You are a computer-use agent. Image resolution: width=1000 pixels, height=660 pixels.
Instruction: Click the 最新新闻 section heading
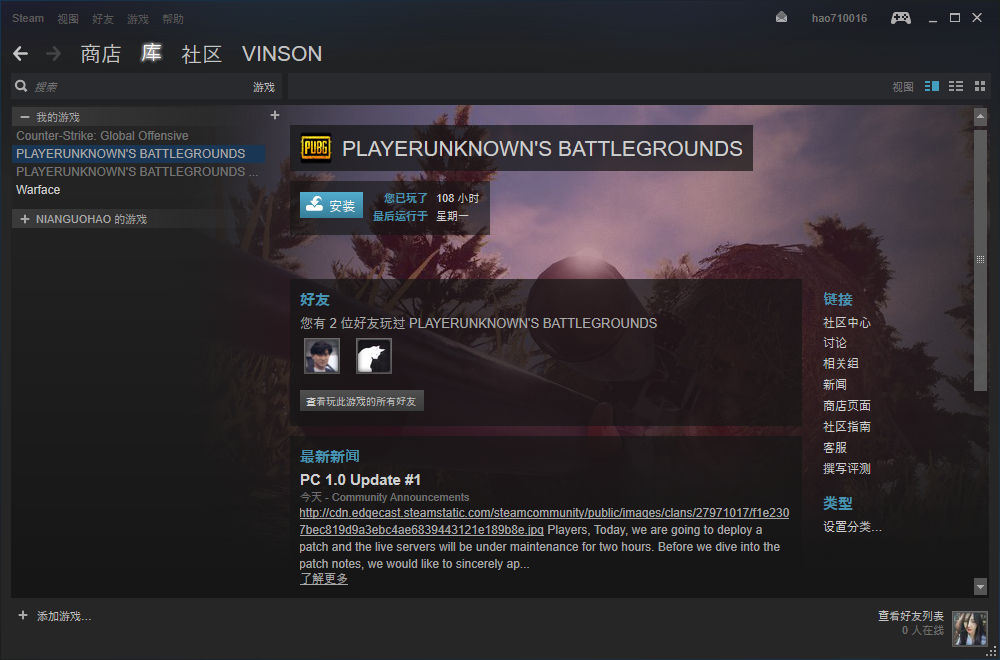pyautogui.click(x=330, y=457)
